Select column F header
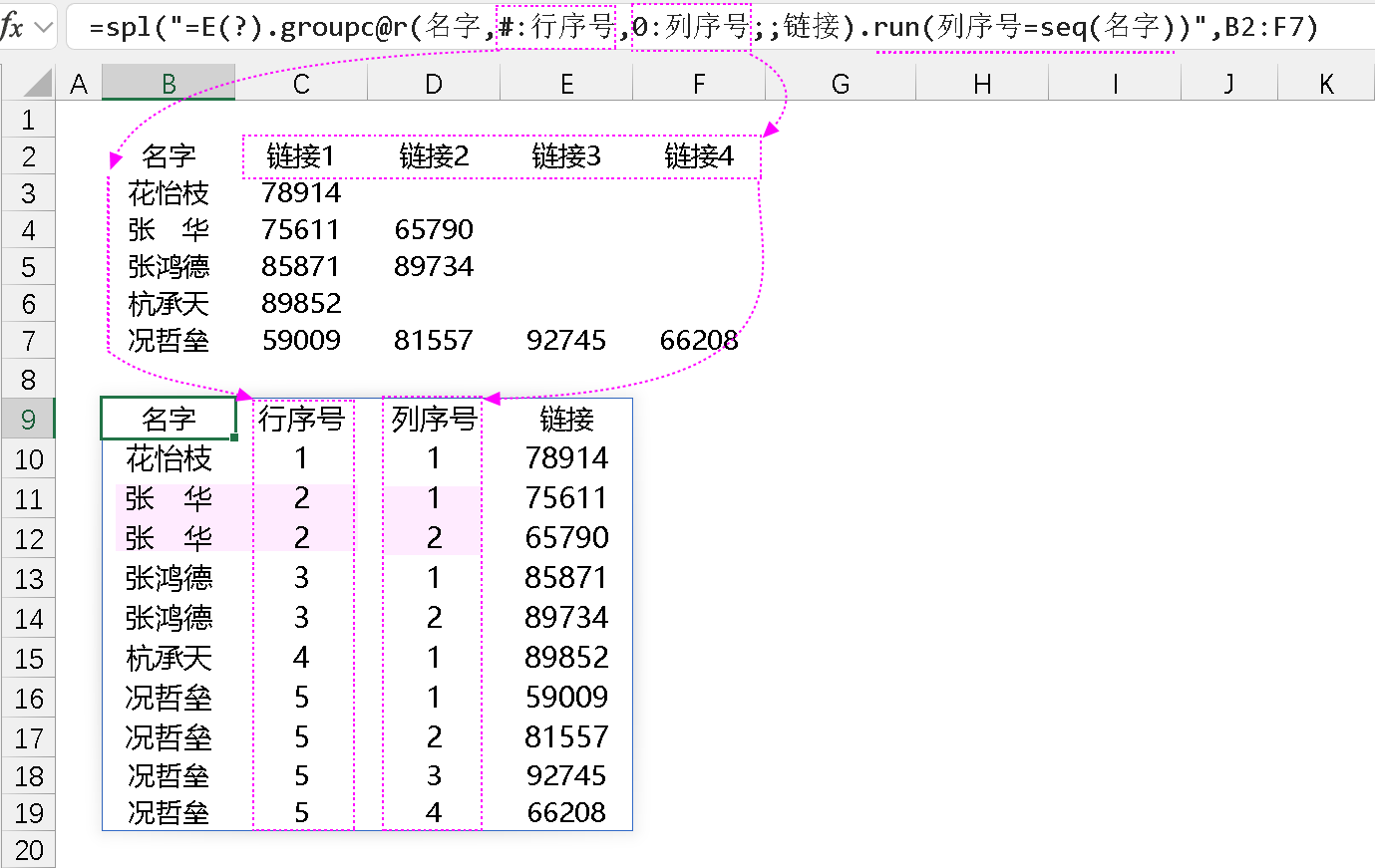The height and width of the screenshot is (868, 1375). [699, 85]
